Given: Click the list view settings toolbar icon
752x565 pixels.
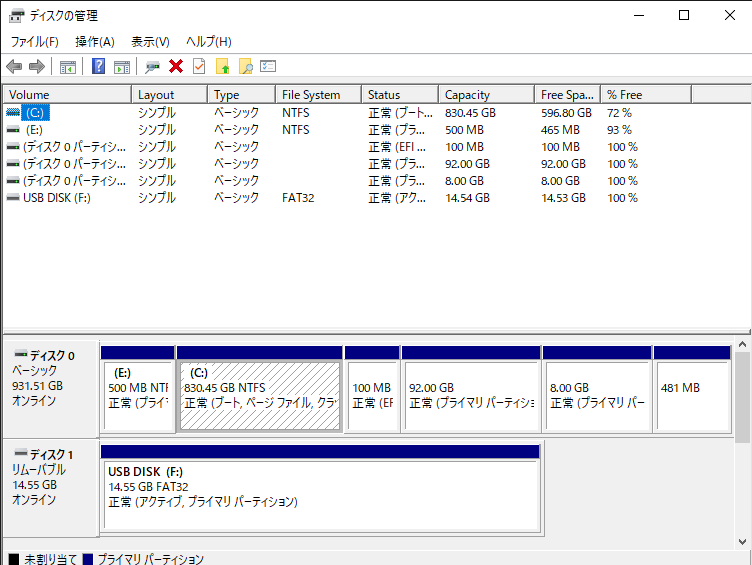Looking at the screenshot, I should 268,66.
